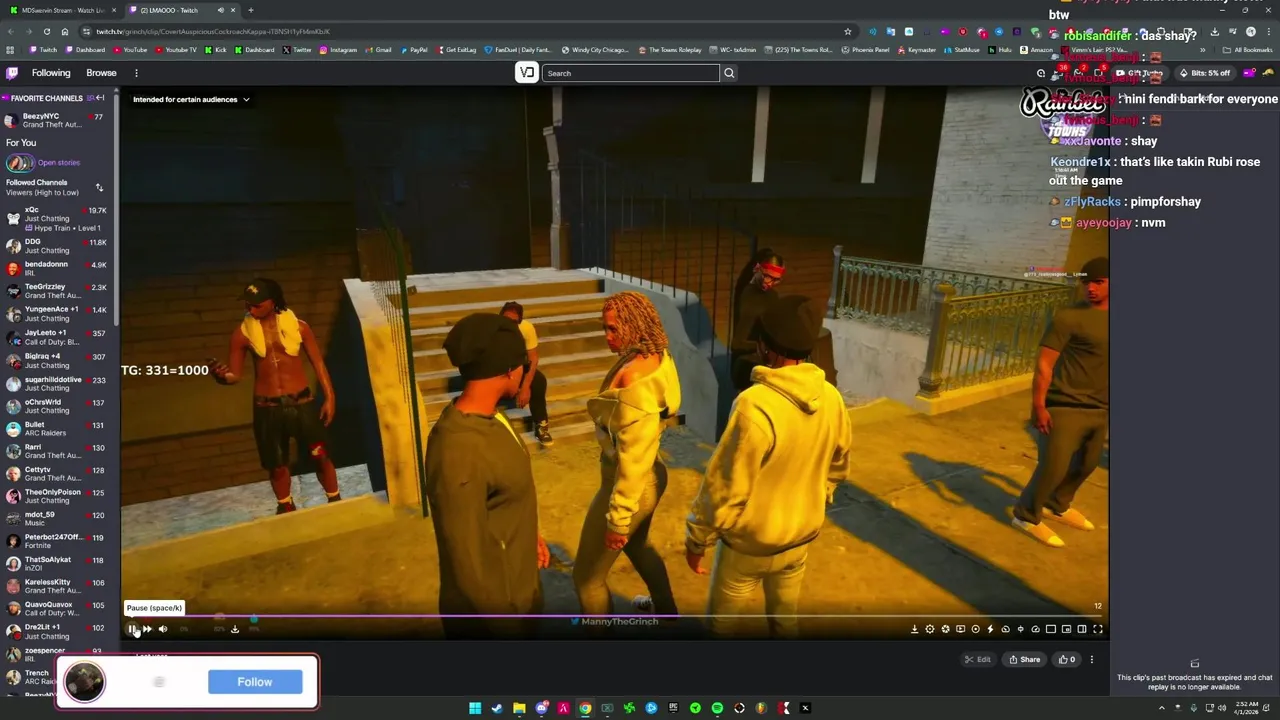Viewport: 1280px width, 720px height.
Task: Click the Google Chrome taskbar icon
Action: click(585, 708)
